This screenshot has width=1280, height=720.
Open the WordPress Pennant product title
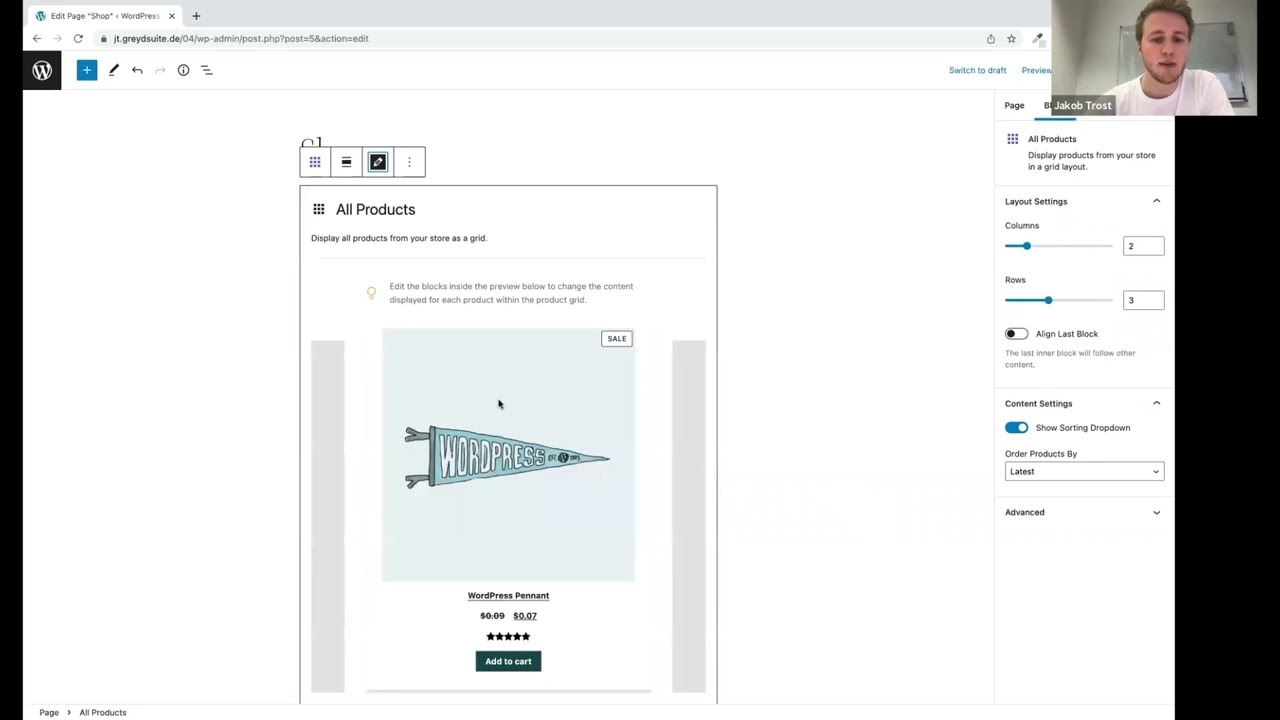[x=508, y=596]
